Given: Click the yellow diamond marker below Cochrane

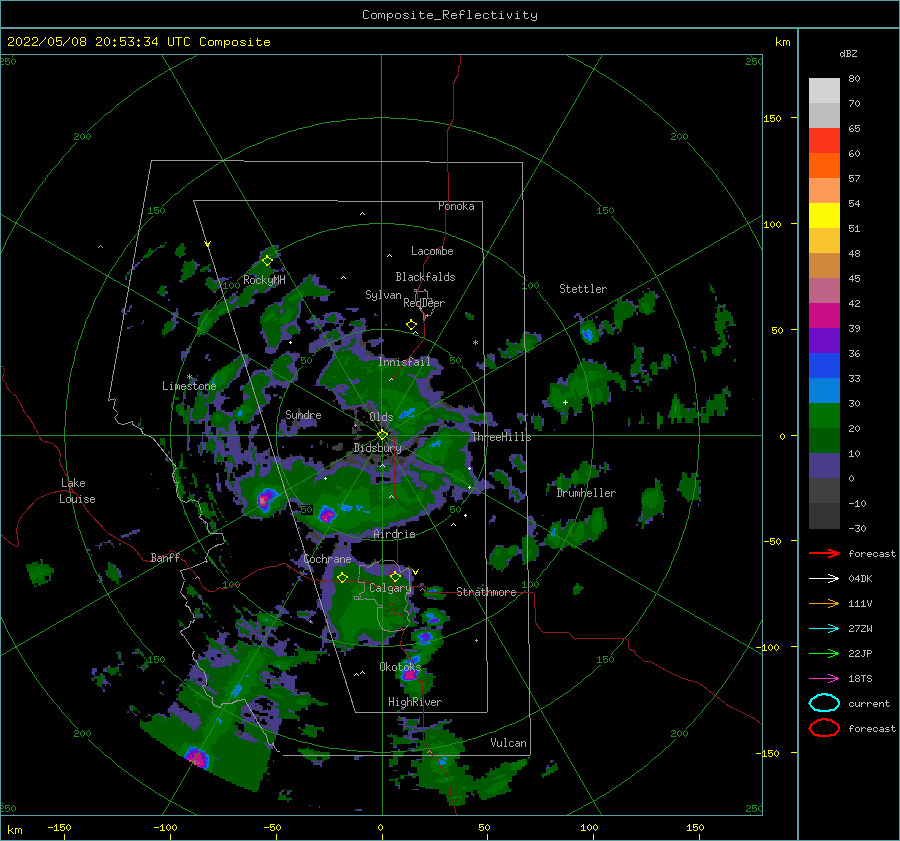Looking at the screenshot, I should coord(342,577).
